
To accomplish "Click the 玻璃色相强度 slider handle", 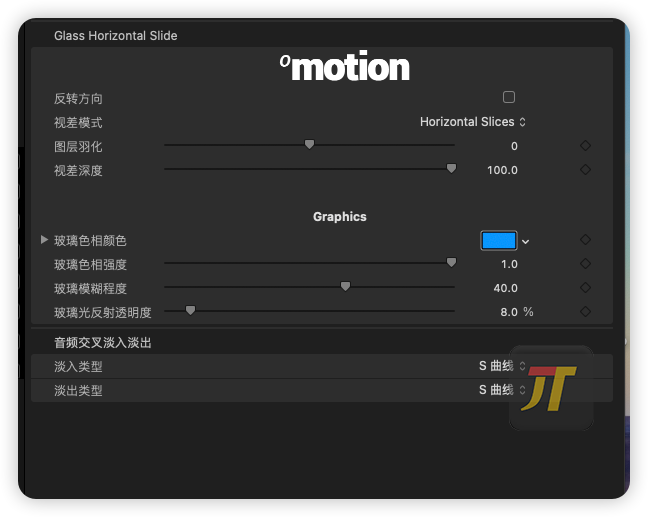I will pyautogui.click(x=451, y=262).
